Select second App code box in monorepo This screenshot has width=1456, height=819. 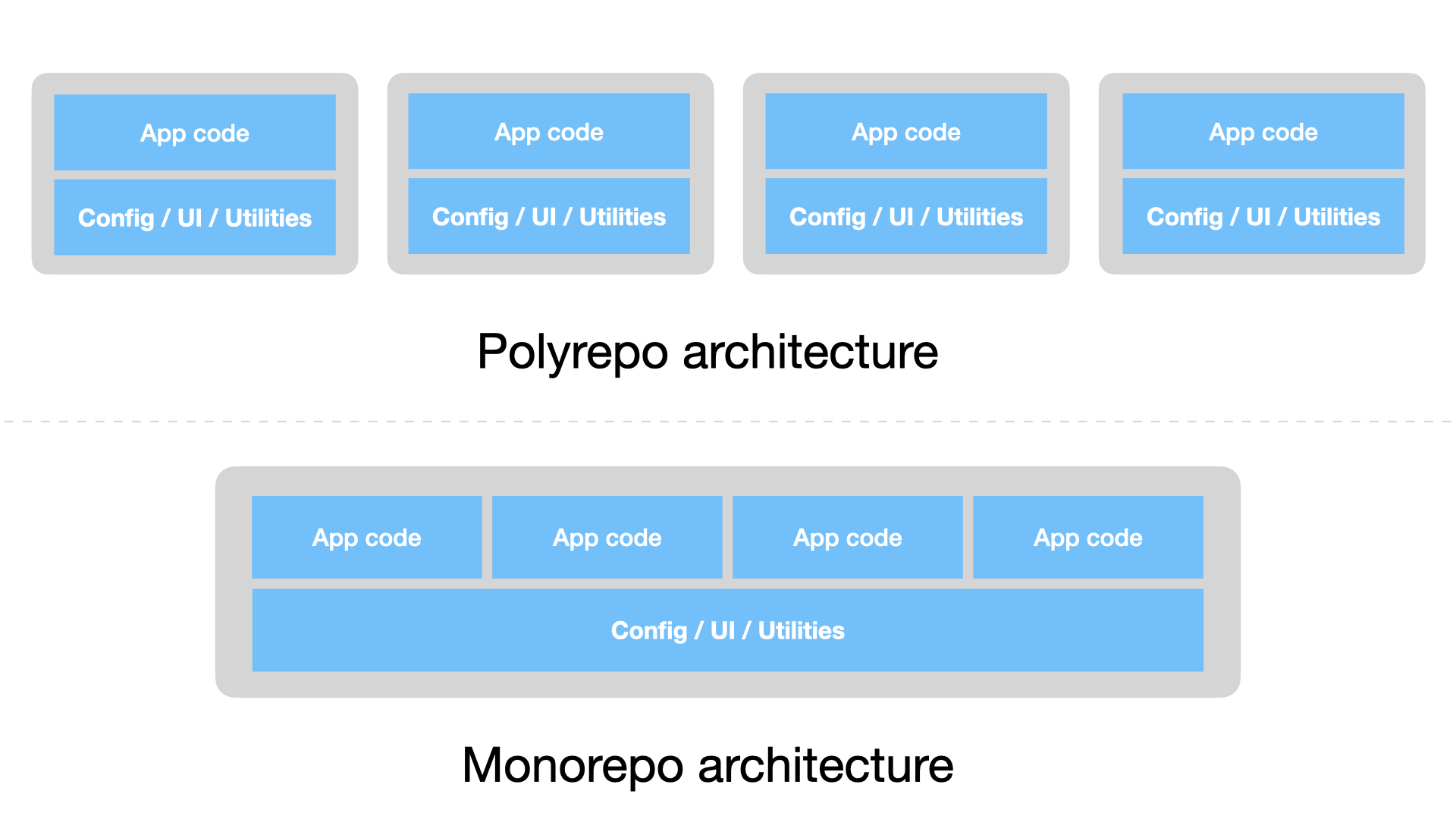tap(607, 538)
